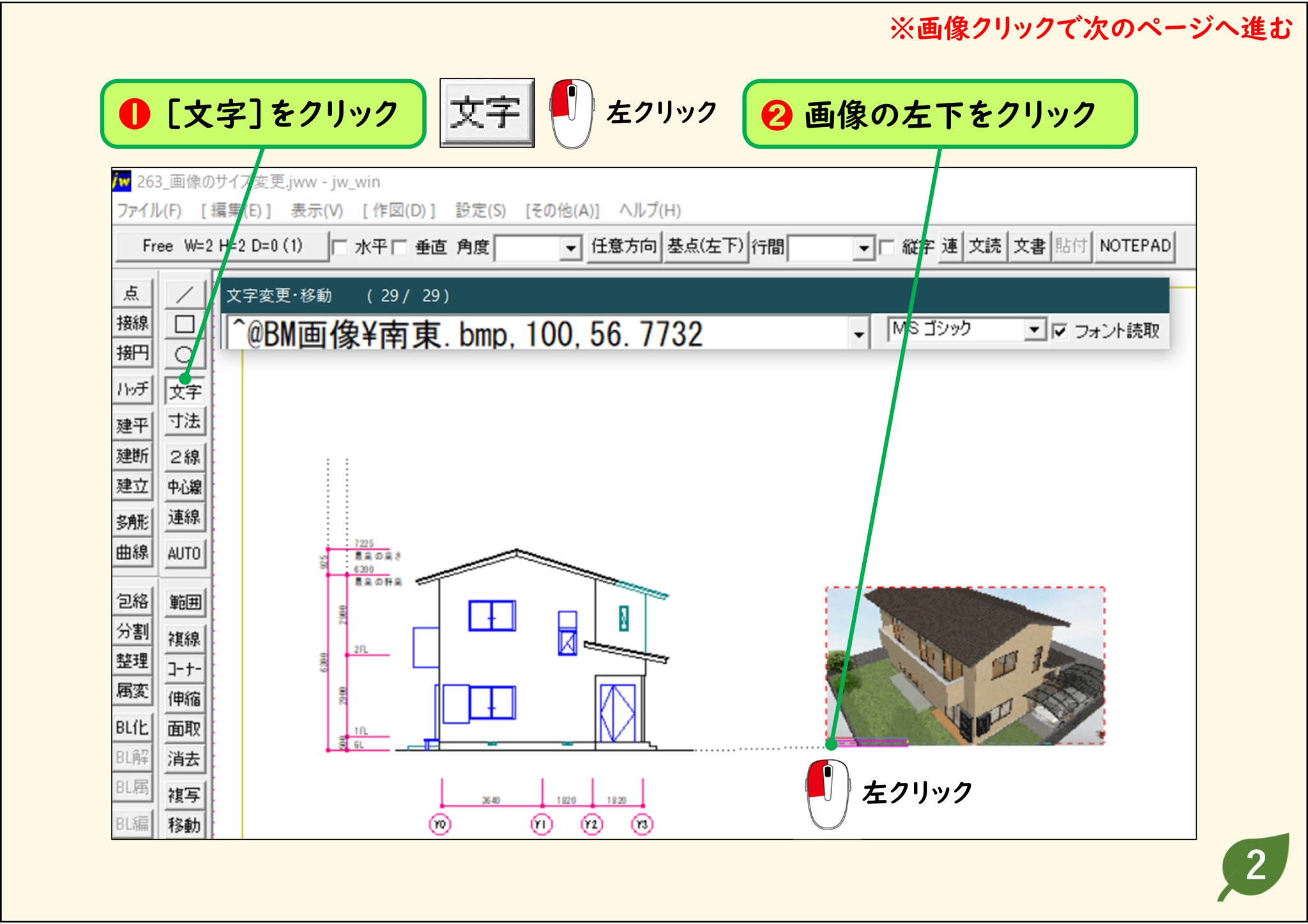The width and height of the screenshot is (1308, 924).
Task: Click inside the text string input field
Action: pos(543,334)
